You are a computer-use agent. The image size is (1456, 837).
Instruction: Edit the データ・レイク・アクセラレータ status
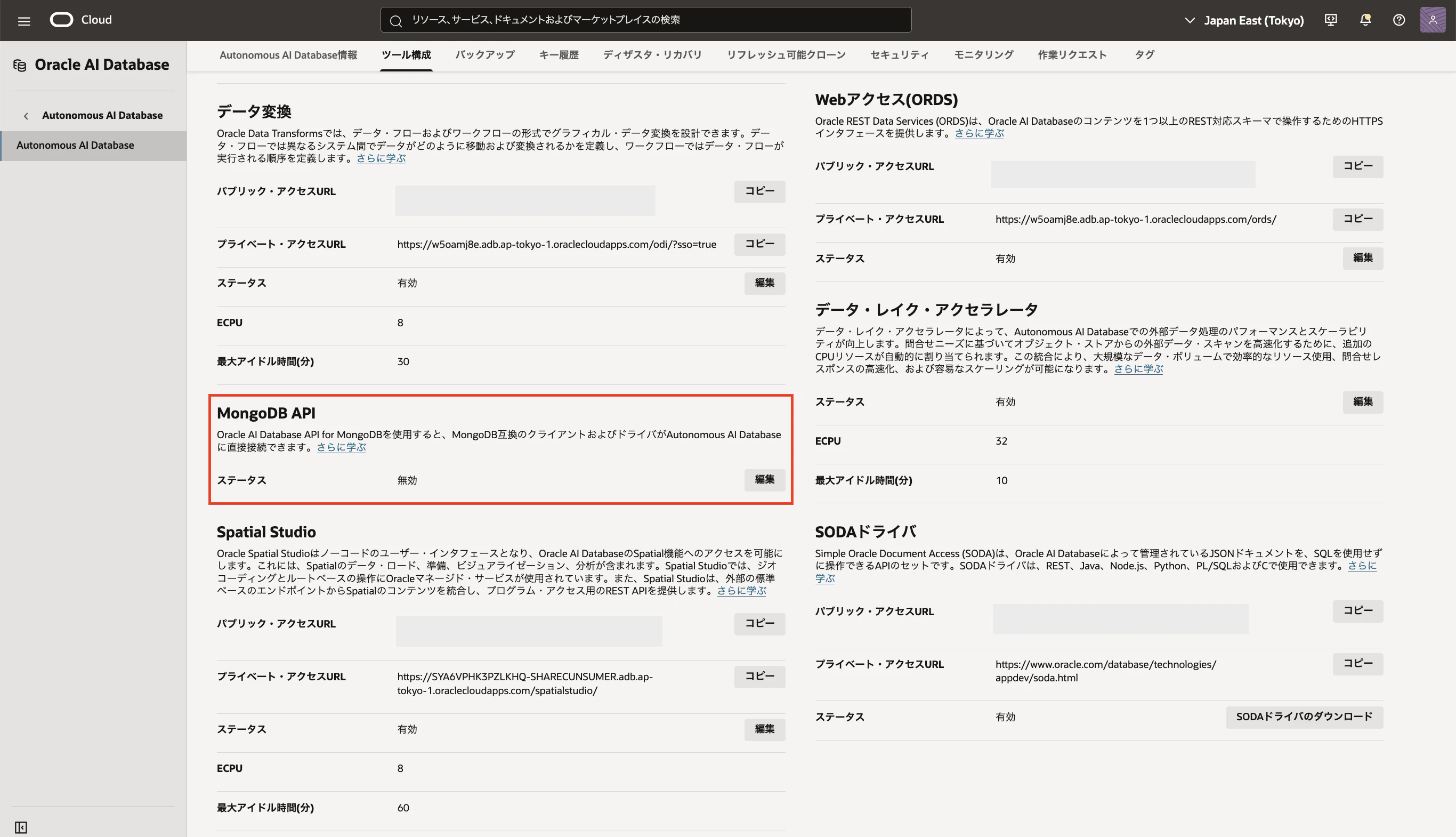[x=1363, y=402]
